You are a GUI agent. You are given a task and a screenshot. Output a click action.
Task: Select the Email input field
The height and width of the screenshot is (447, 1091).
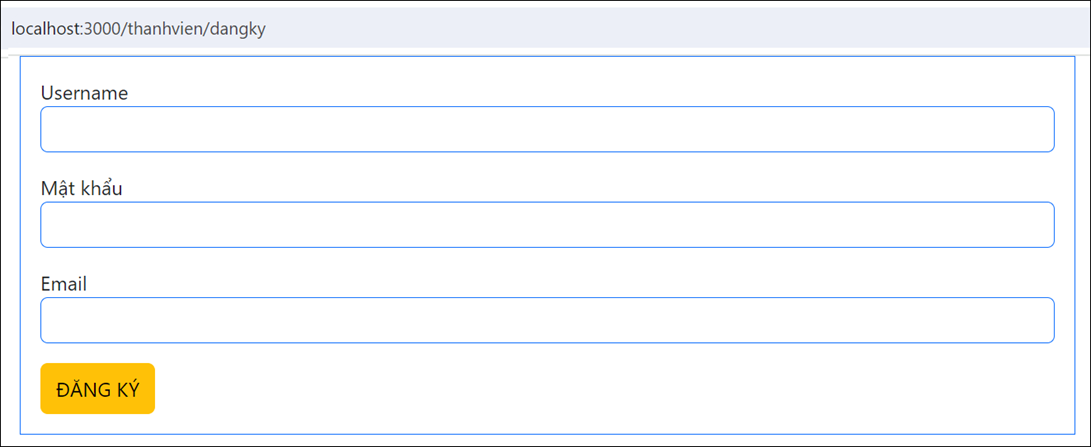tap(547, 320)
